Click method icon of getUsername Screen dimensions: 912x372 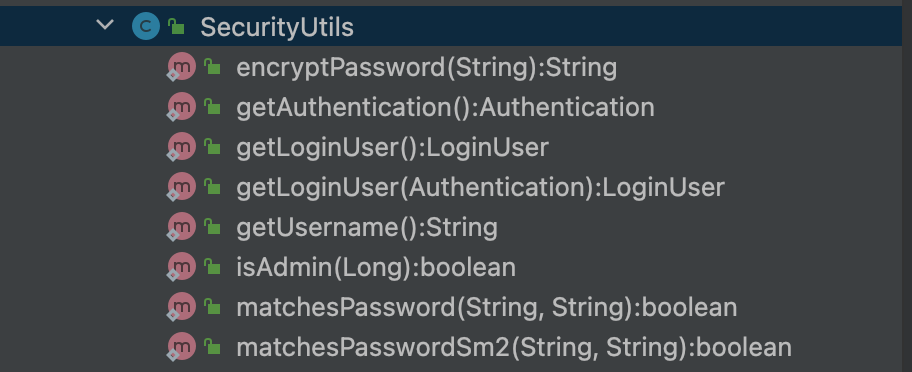click(181, 227)
